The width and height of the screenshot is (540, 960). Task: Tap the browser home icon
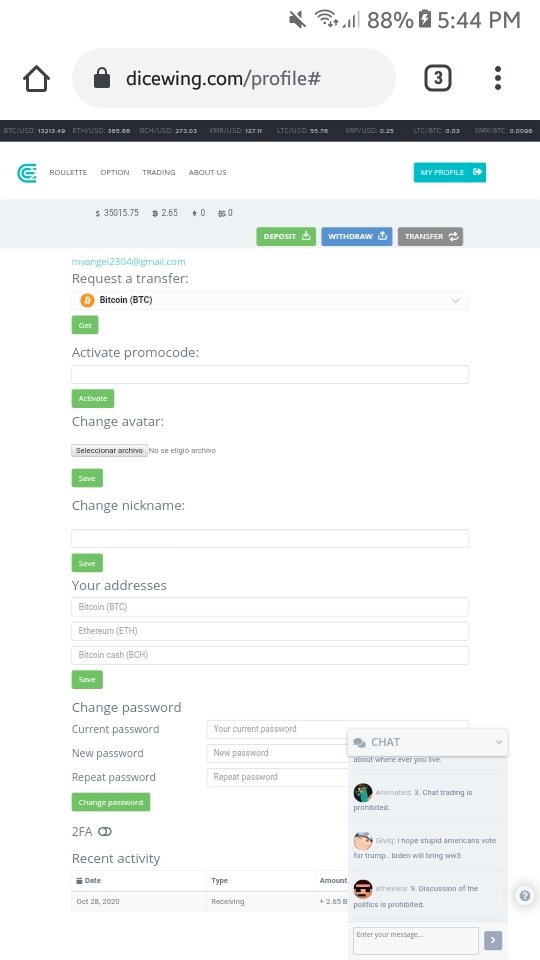click(36, 78)
